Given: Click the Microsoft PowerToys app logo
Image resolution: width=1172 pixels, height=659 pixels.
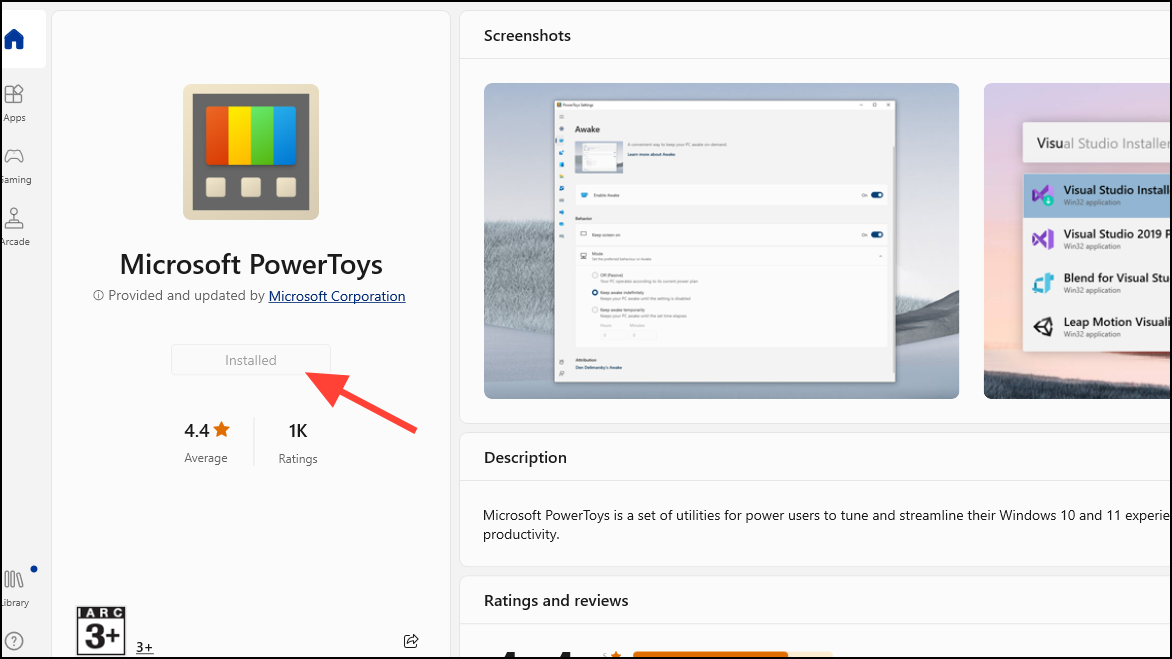Looking at the screenshot, I should [251, 152].
